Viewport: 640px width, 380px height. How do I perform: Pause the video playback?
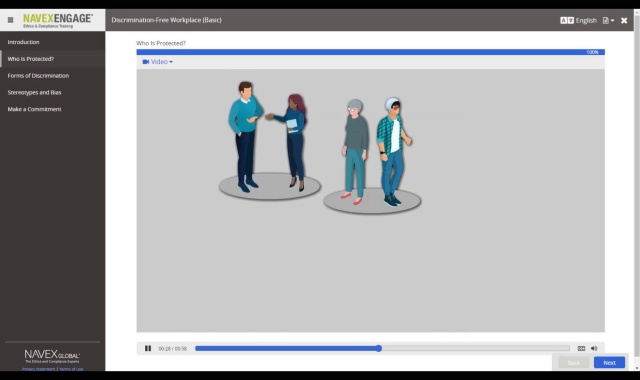click(x=148, y=348)
